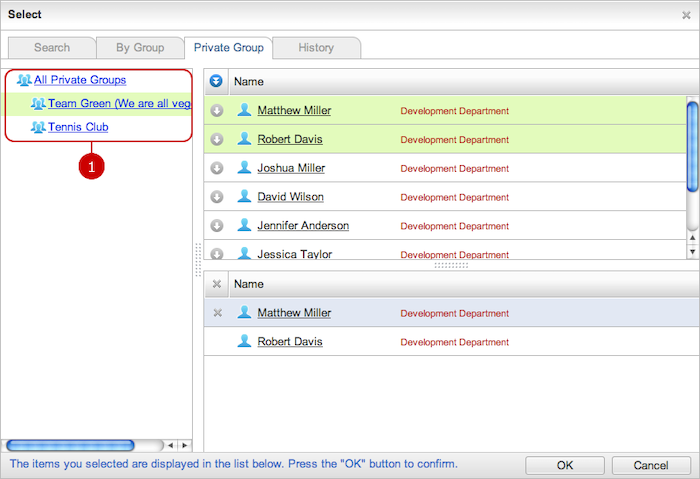
Task: Click the horizontal scrollbar in group tree panel
Action: coord(70,445)
